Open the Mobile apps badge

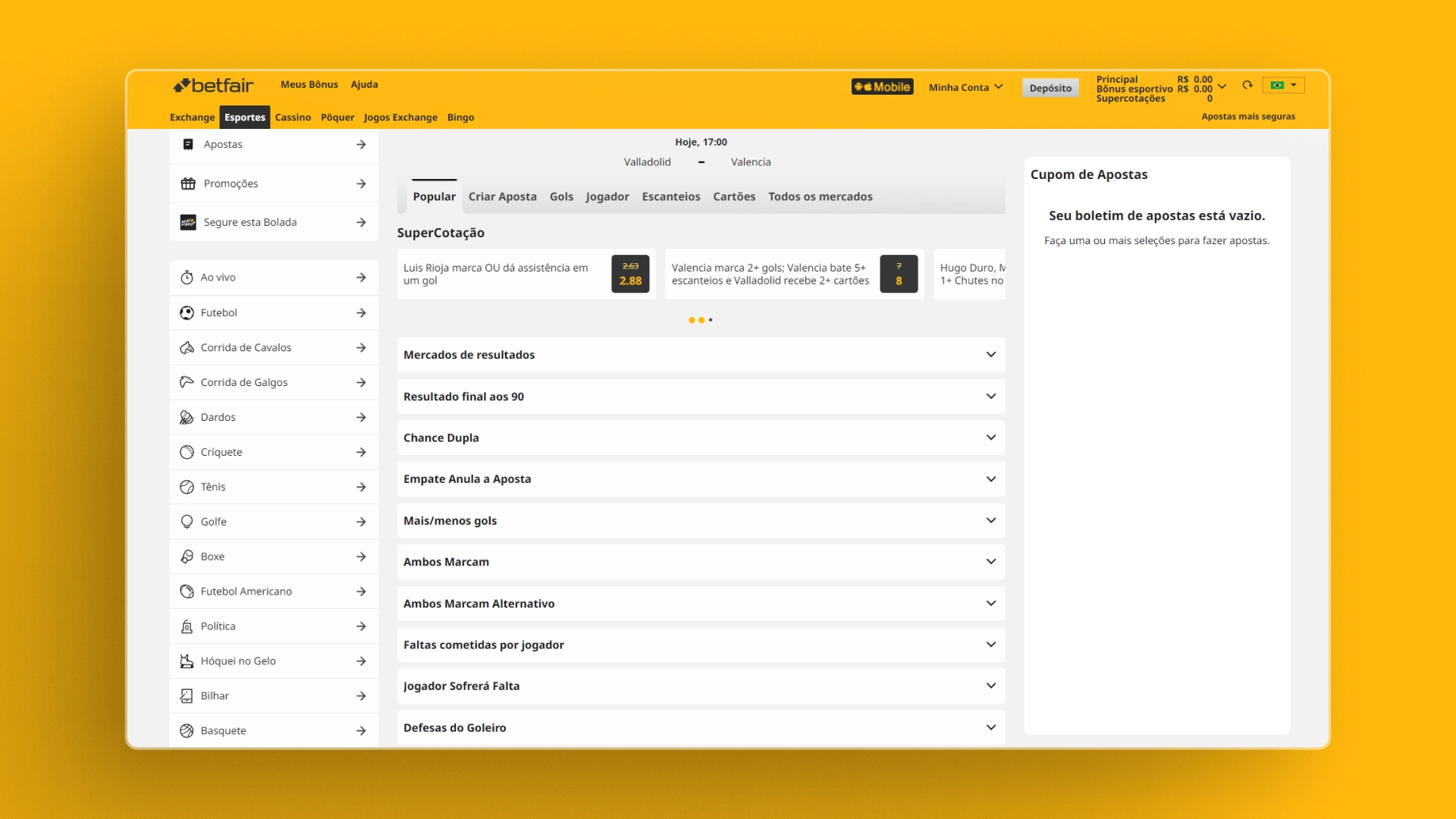coord(882,87)
